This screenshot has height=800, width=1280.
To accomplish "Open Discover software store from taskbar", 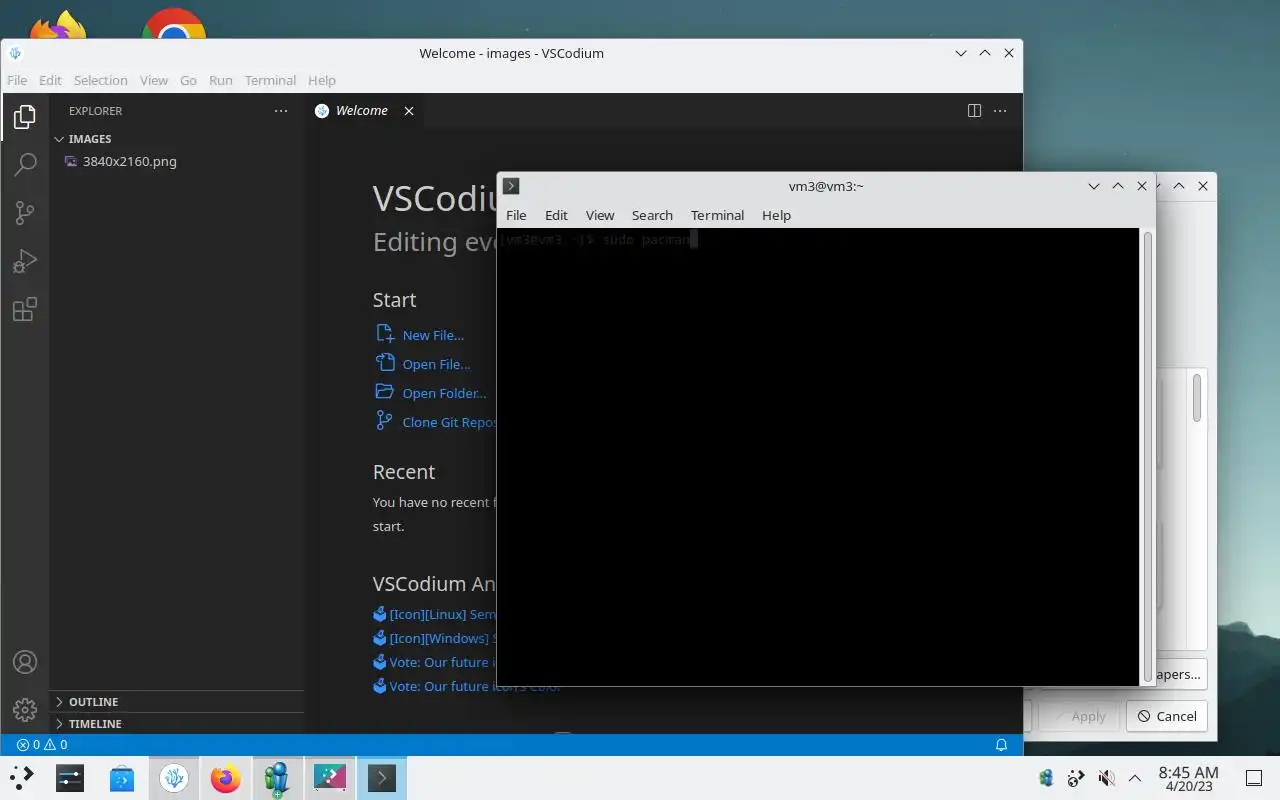I will point(122,777).
